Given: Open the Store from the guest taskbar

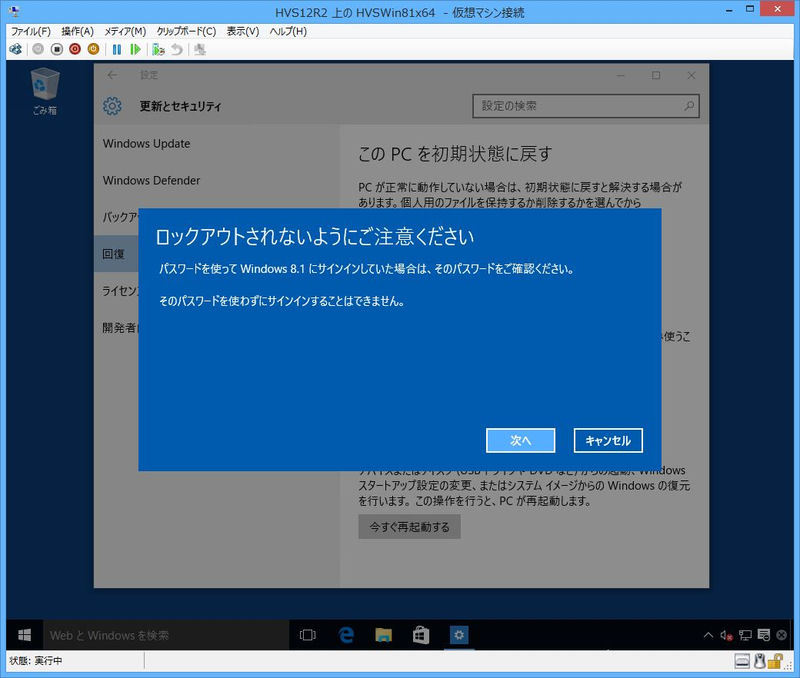Looking at the screenshot, I should [x=421, y=635].
